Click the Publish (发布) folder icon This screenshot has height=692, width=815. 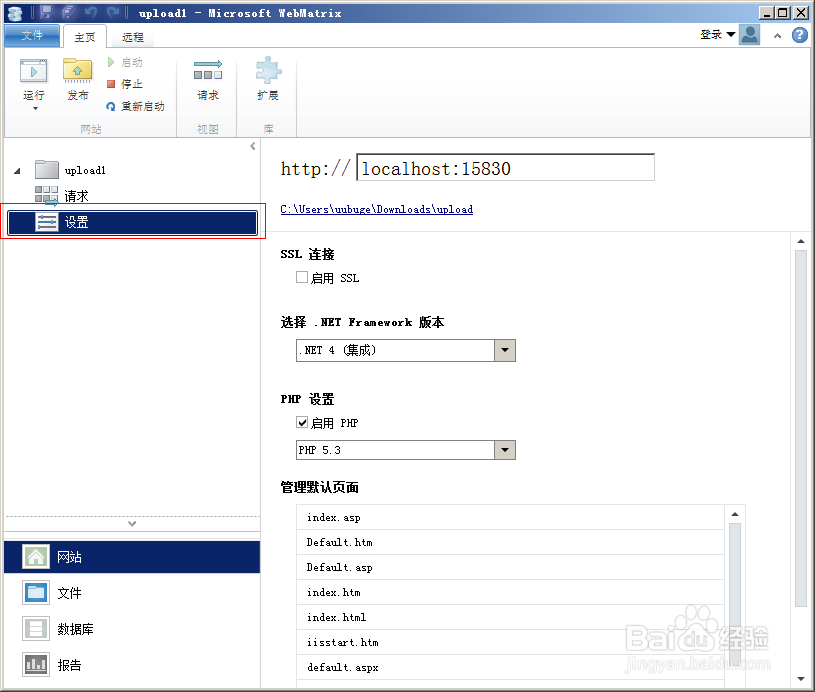(77, 71)
